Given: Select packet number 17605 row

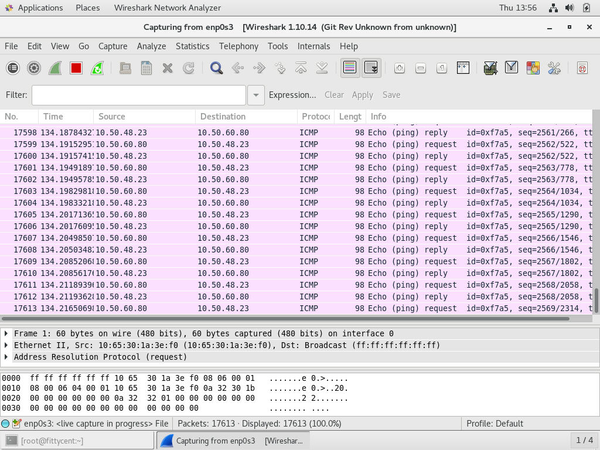Looking at the screenshot, I should tap(296, 215).
